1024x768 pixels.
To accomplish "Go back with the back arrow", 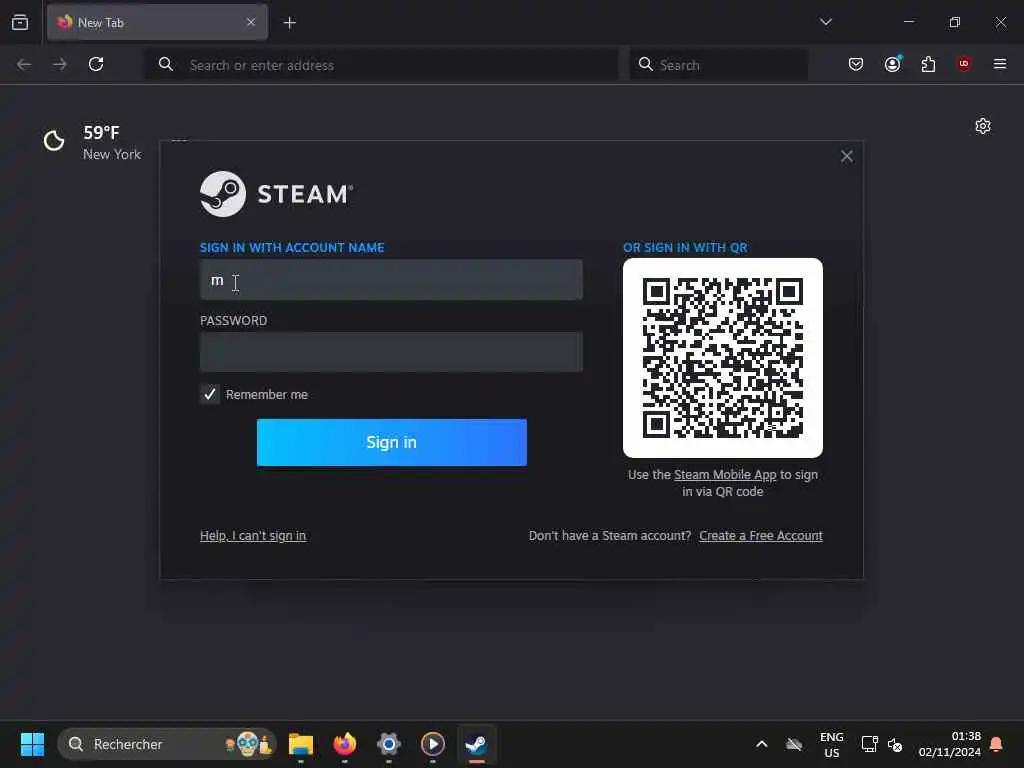I will coord(24,64).
